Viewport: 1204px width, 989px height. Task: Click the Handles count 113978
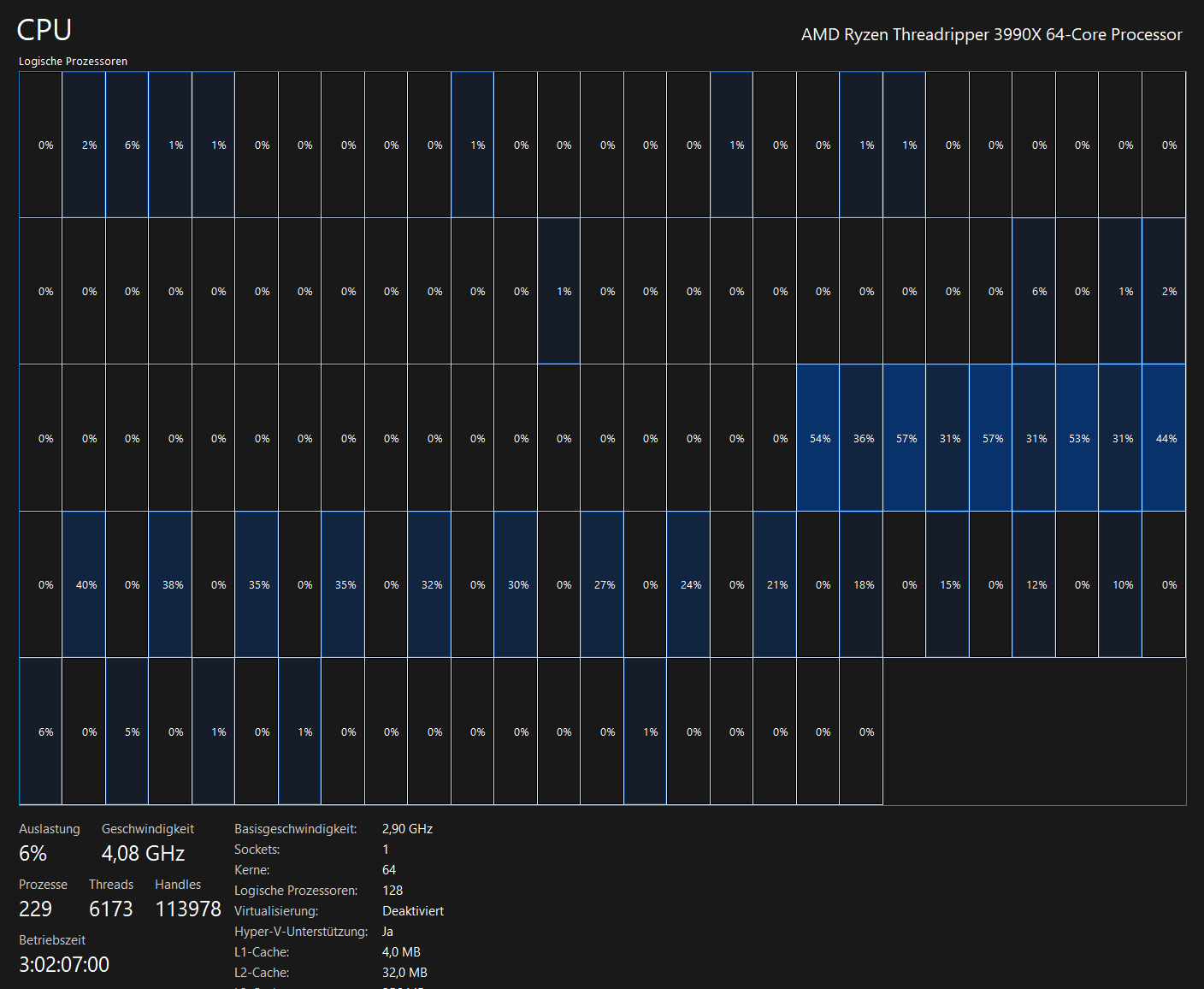click(x=188, y=909)
